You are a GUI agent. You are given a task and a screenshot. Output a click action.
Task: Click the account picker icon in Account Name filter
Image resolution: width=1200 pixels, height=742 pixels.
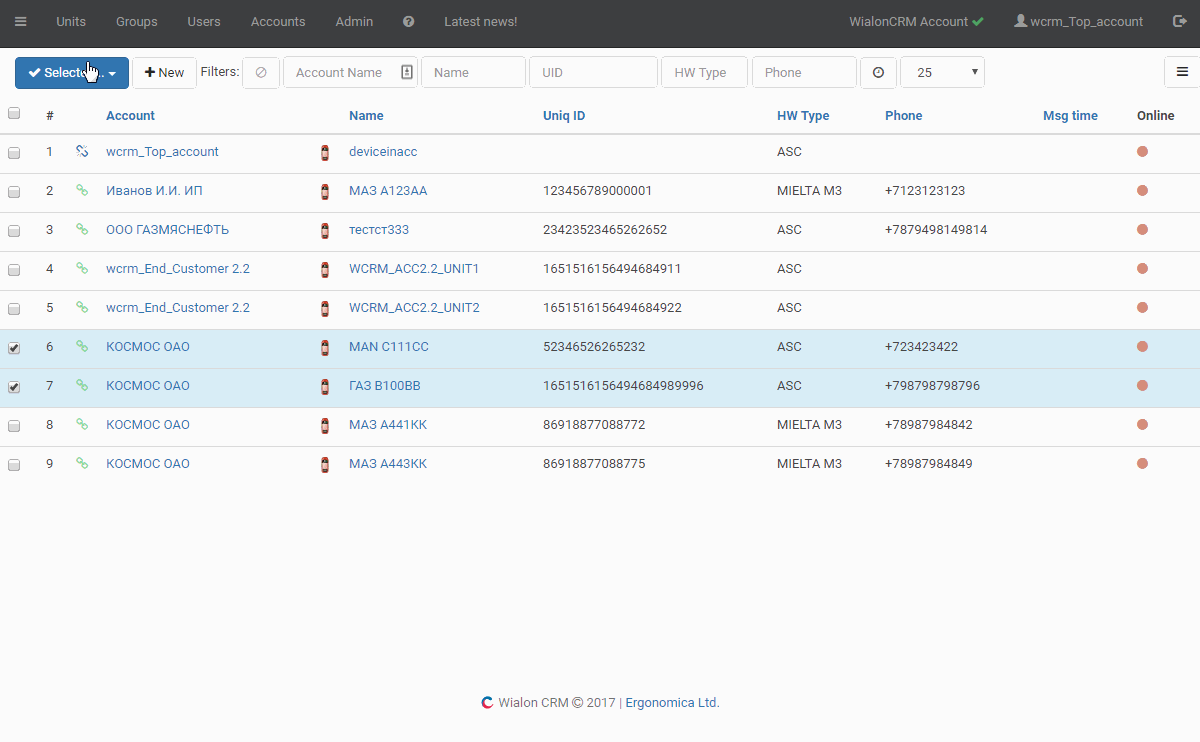tap(406, 72)
